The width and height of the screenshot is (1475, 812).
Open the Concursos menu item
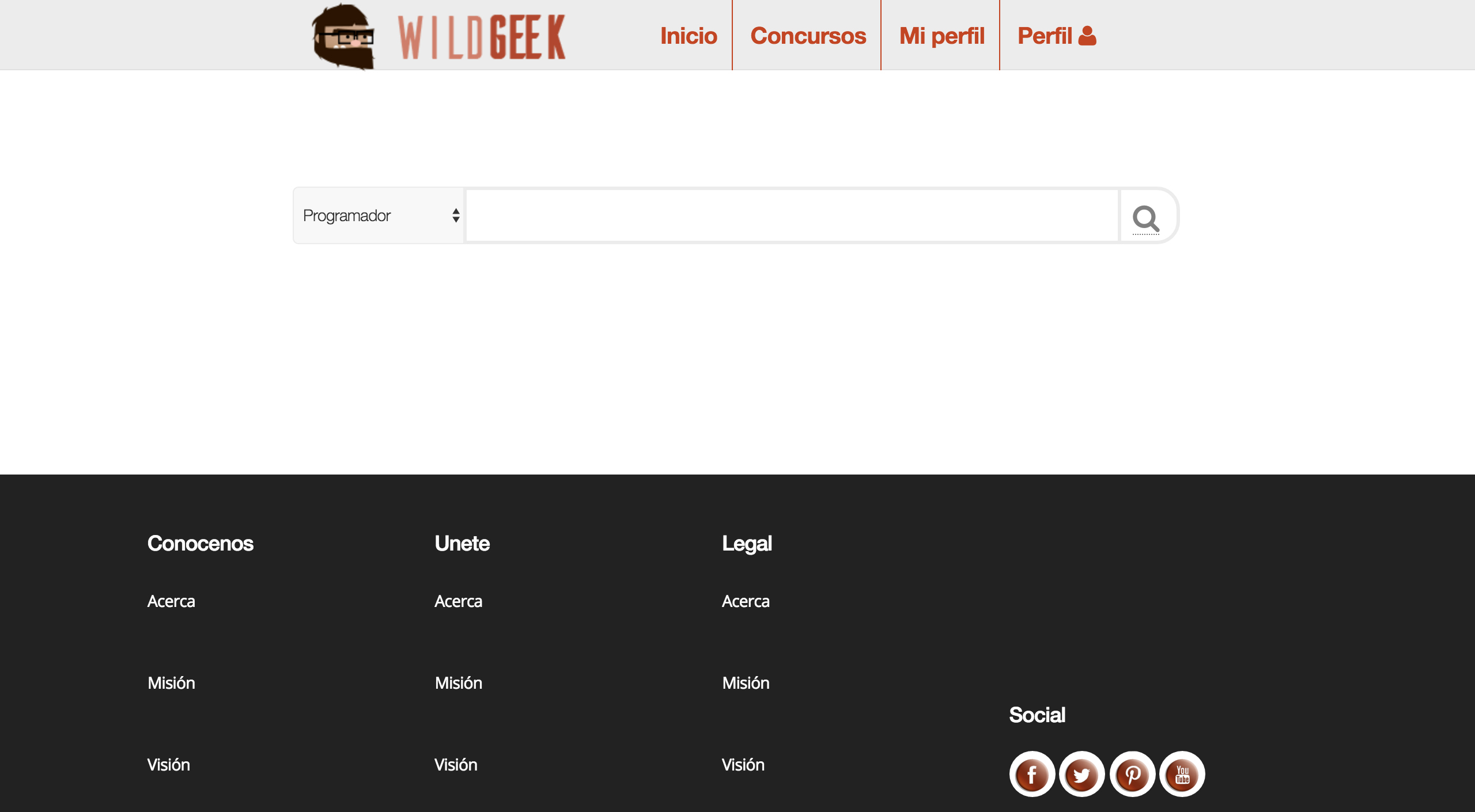[808, 36]
